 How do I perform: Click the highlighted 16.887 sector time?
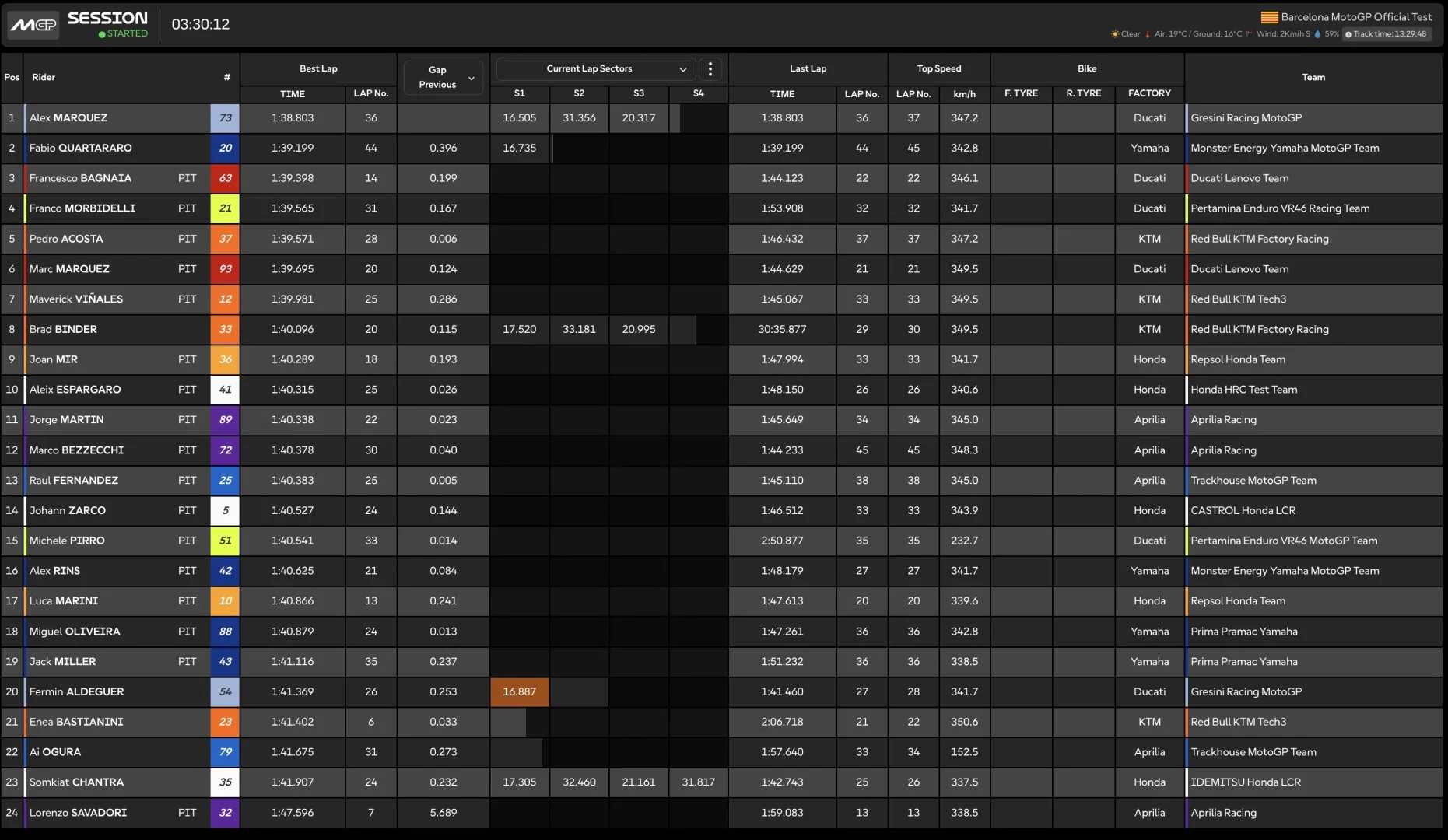point(520,691)
